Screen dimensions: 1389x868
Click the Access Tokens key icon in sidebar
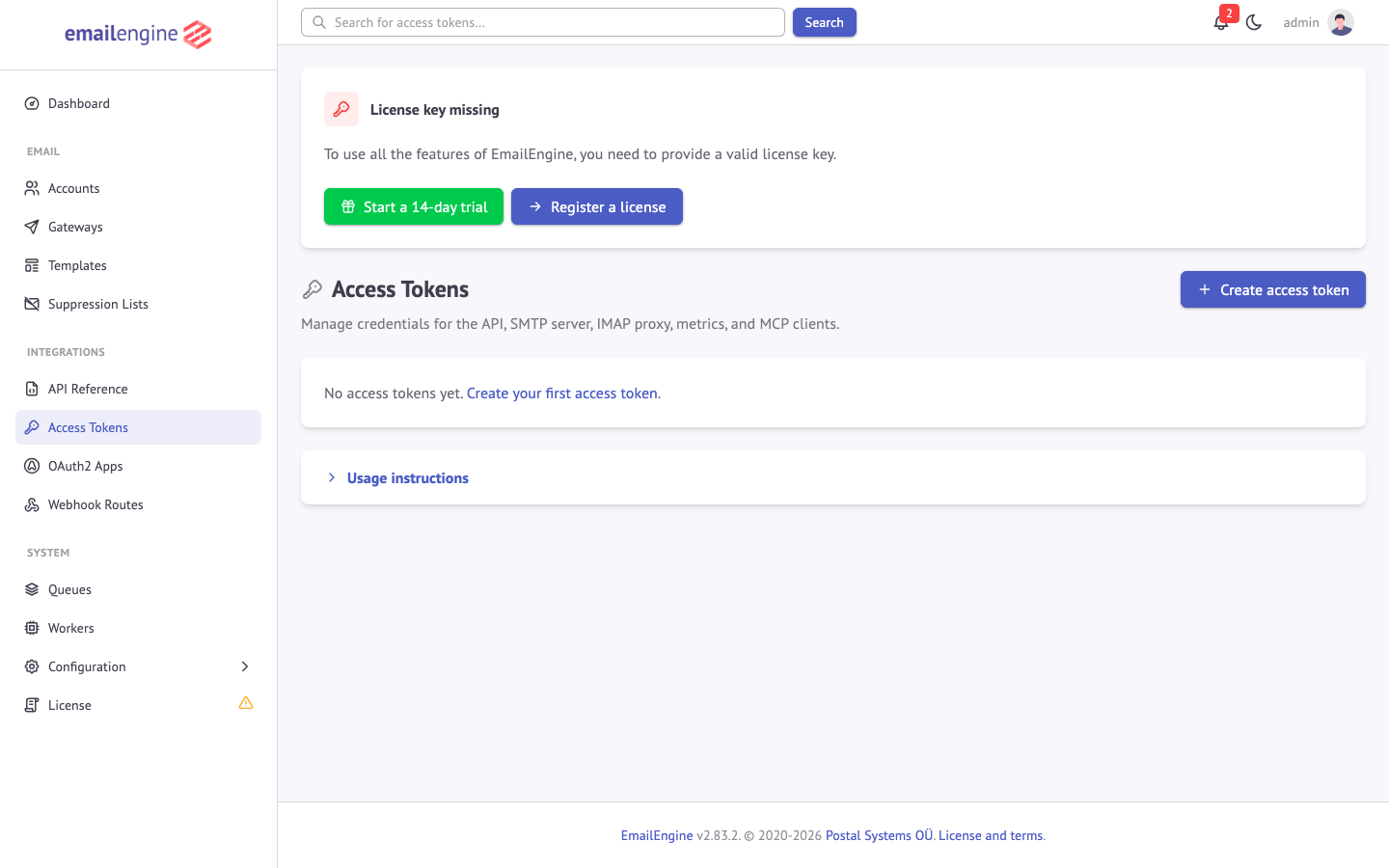point(32,427)
